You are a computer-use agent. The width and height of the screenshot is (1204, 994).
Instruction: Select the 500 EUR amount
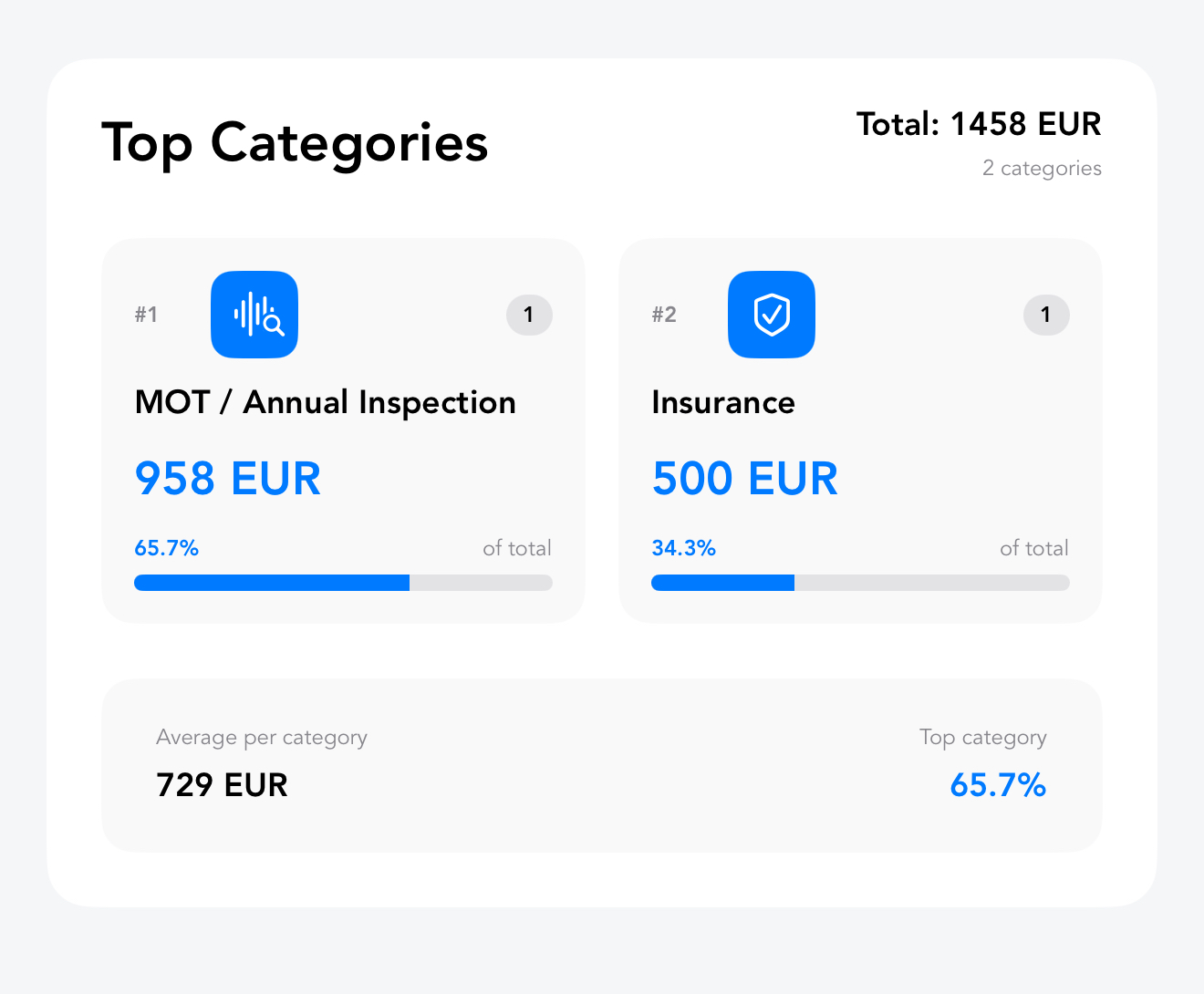(x=744, y=478)
